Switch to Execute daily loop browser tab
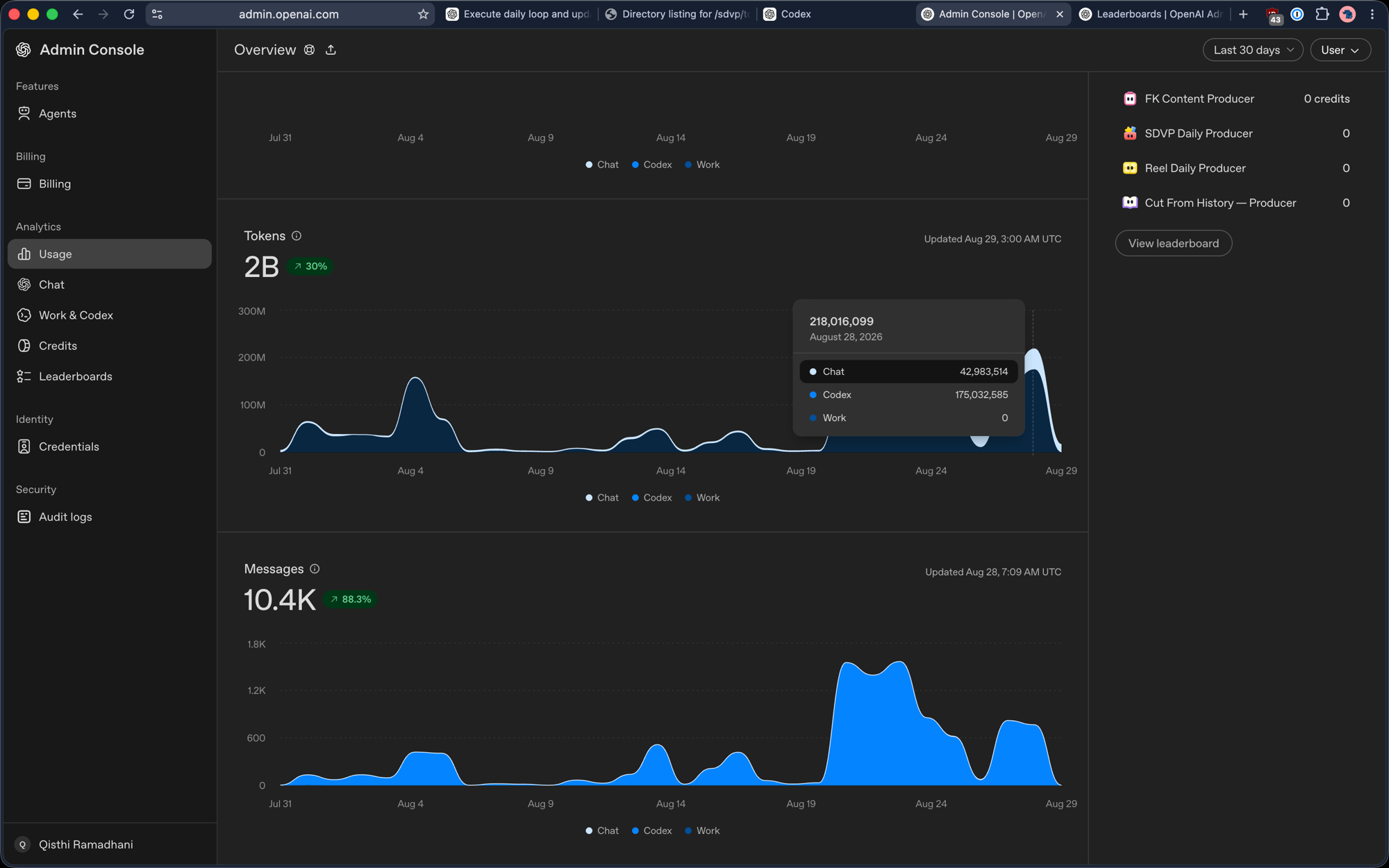This screenshot has height=868, width=1389. 519,14
